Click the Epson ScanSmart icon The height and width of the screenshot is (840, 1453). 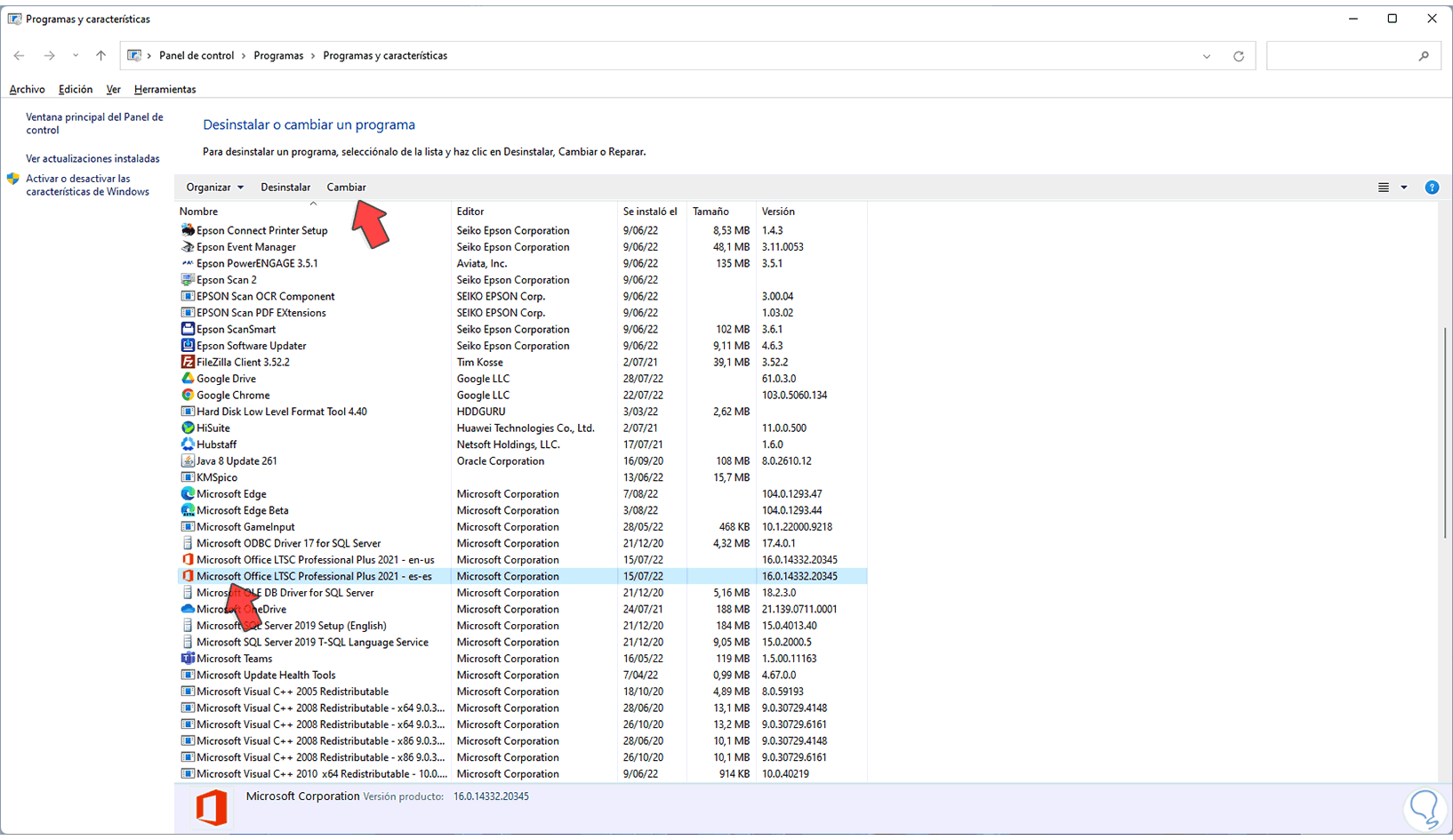(x=188, y=329)
